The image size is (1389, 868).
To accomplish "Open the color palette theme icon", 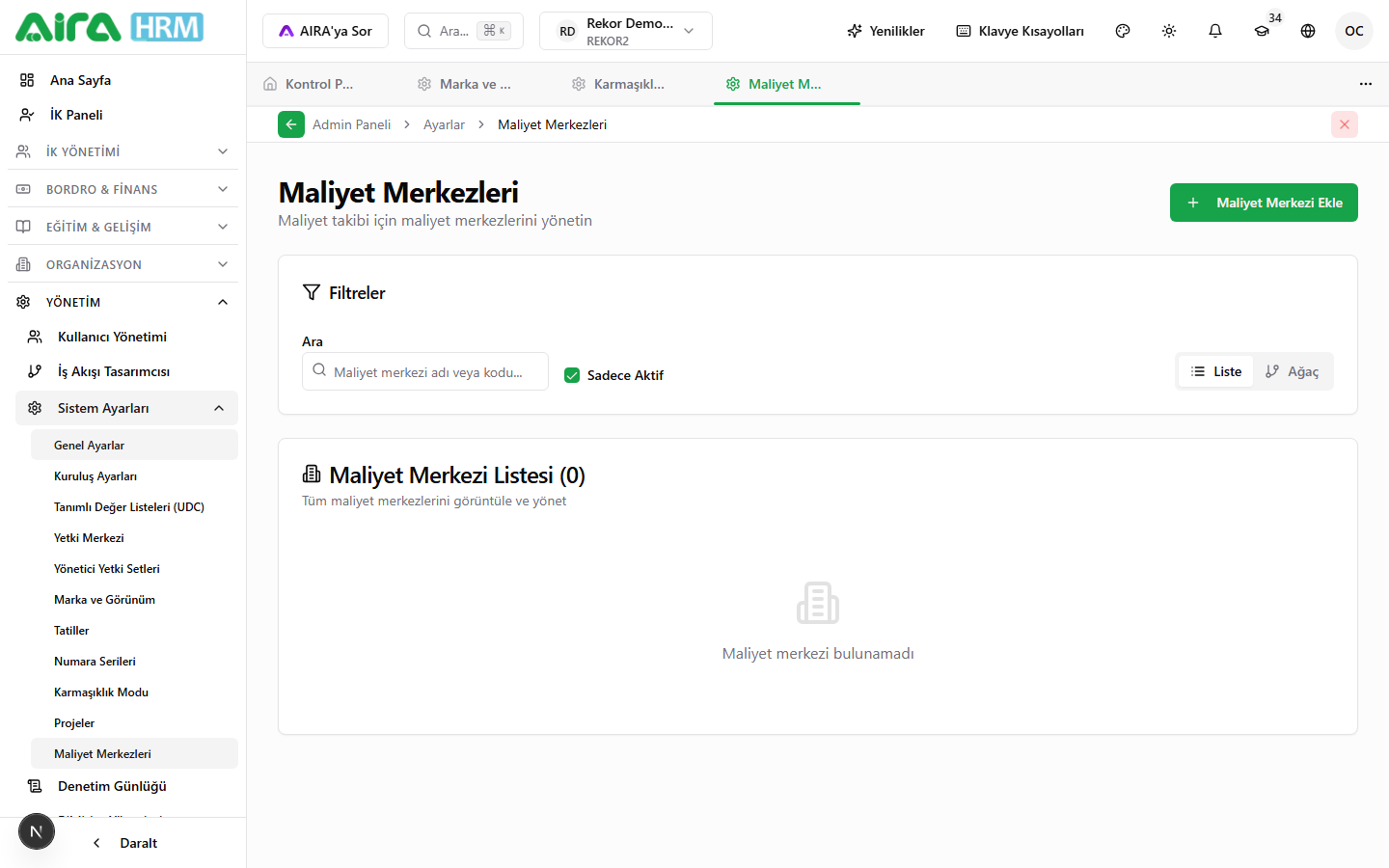I will pos(1123,31).
